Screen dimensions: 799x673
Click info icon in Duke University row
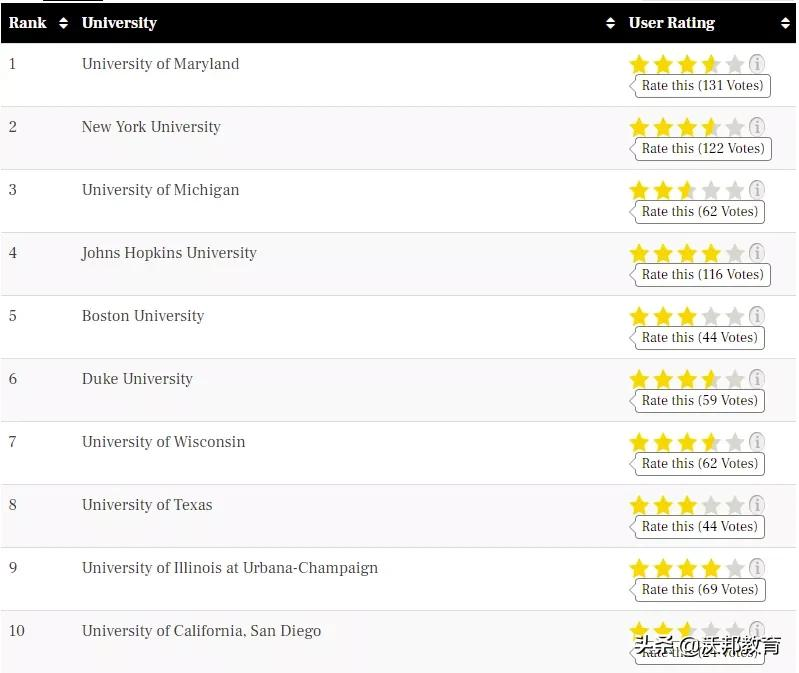(x=757, y=379)
